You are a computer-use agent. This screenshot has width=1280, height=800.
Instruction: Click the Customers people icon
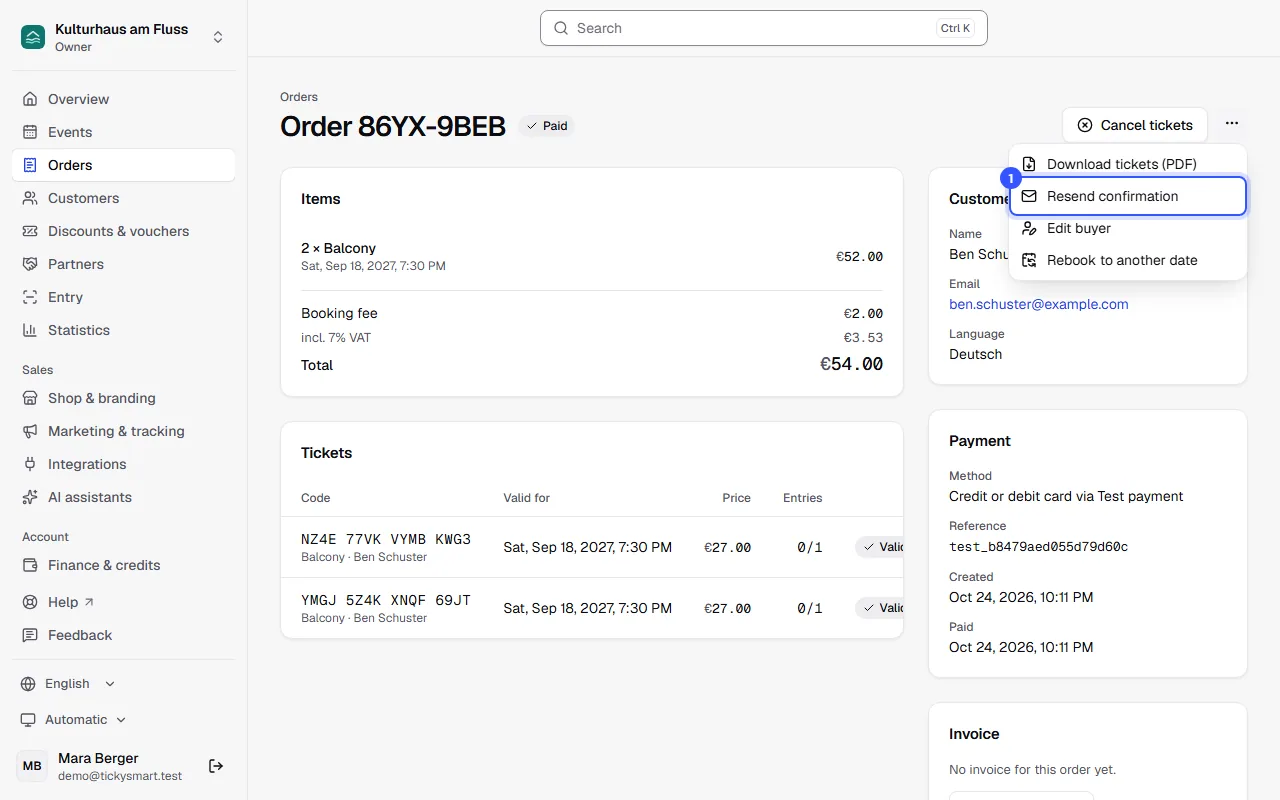pos(30,198)
